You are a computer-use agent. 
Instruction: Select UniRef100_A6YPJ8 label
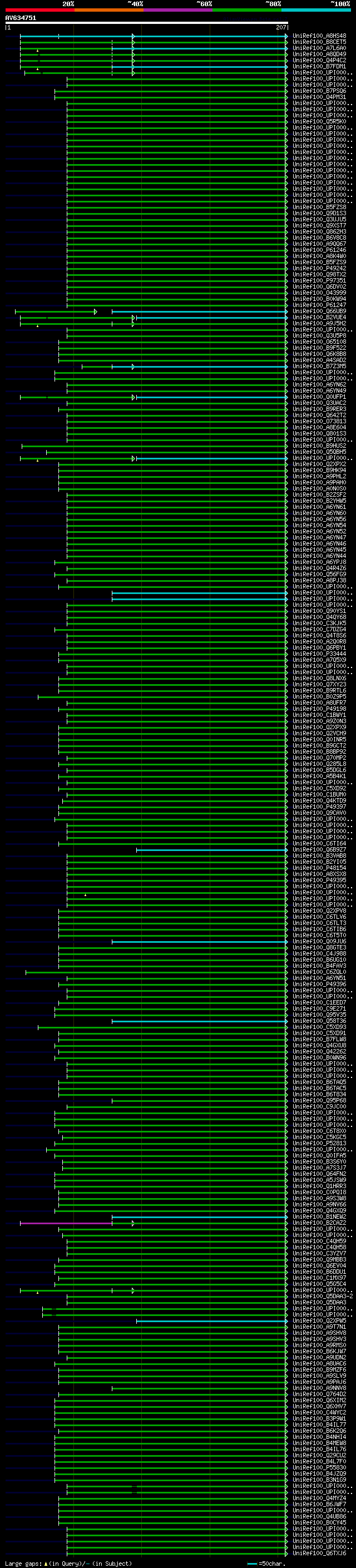tap(319, 562)
